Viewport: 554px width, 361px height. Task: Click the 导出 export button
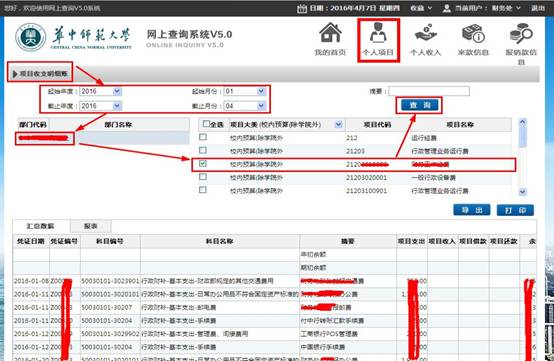point(472,210)
